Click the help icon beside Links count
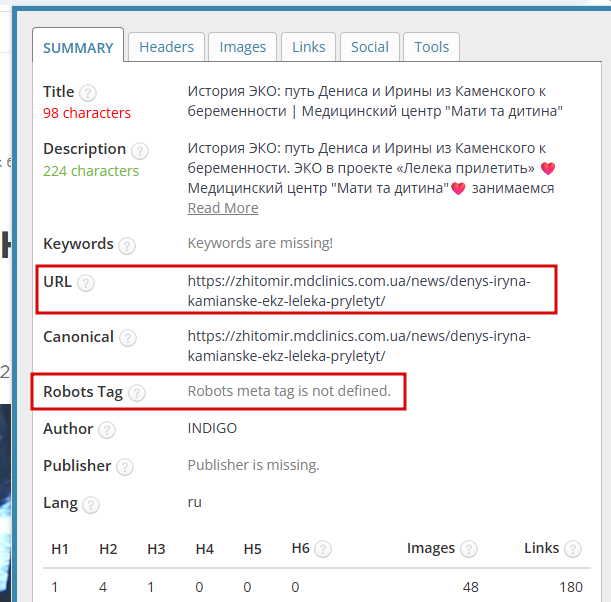611x602 pixels. coord(573,549)
